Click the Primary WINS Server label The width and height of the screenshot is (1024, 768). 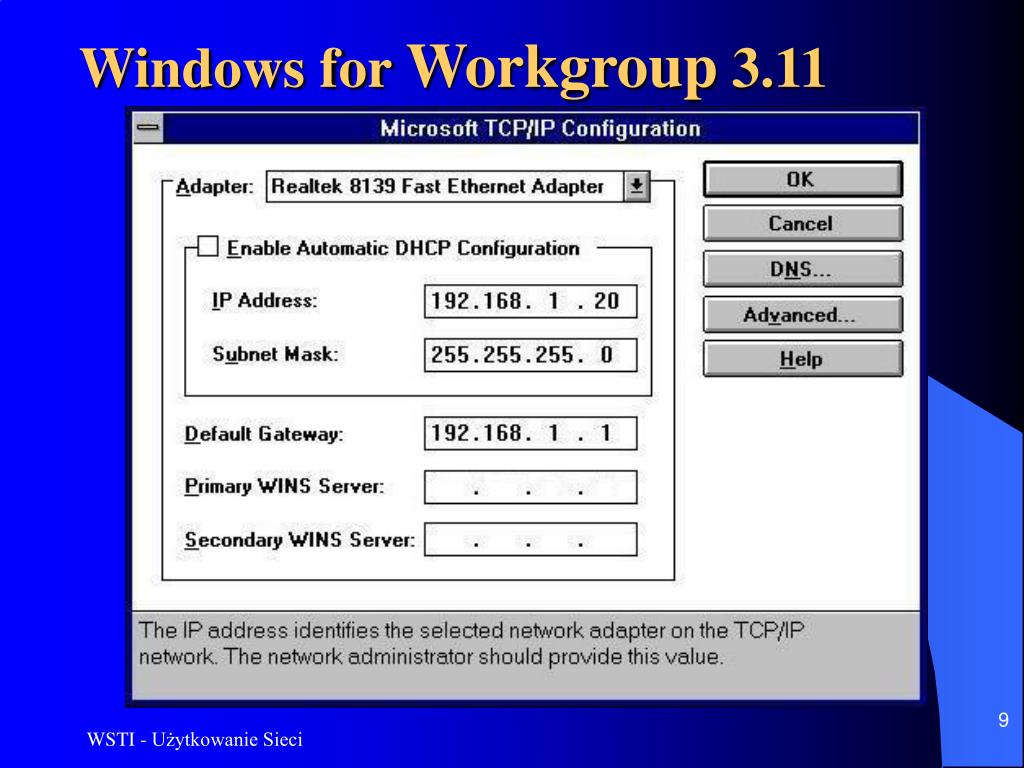284,487
